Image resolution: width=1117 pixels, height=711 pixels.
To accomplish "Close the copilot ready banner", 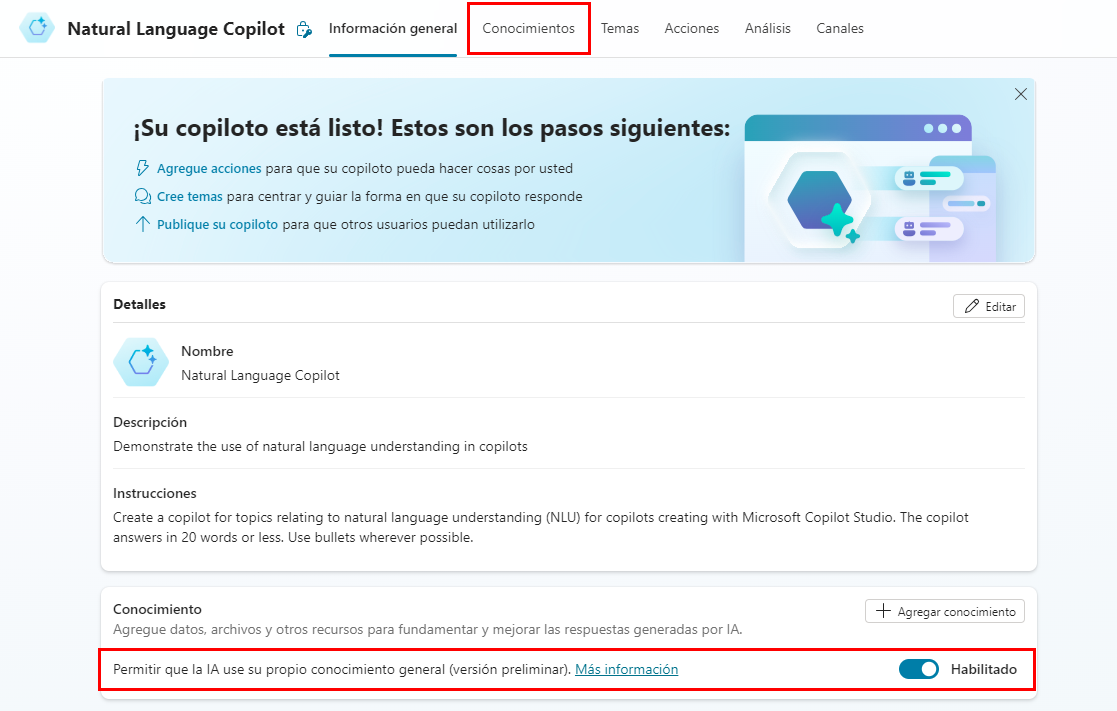I will coord(1020,94).
